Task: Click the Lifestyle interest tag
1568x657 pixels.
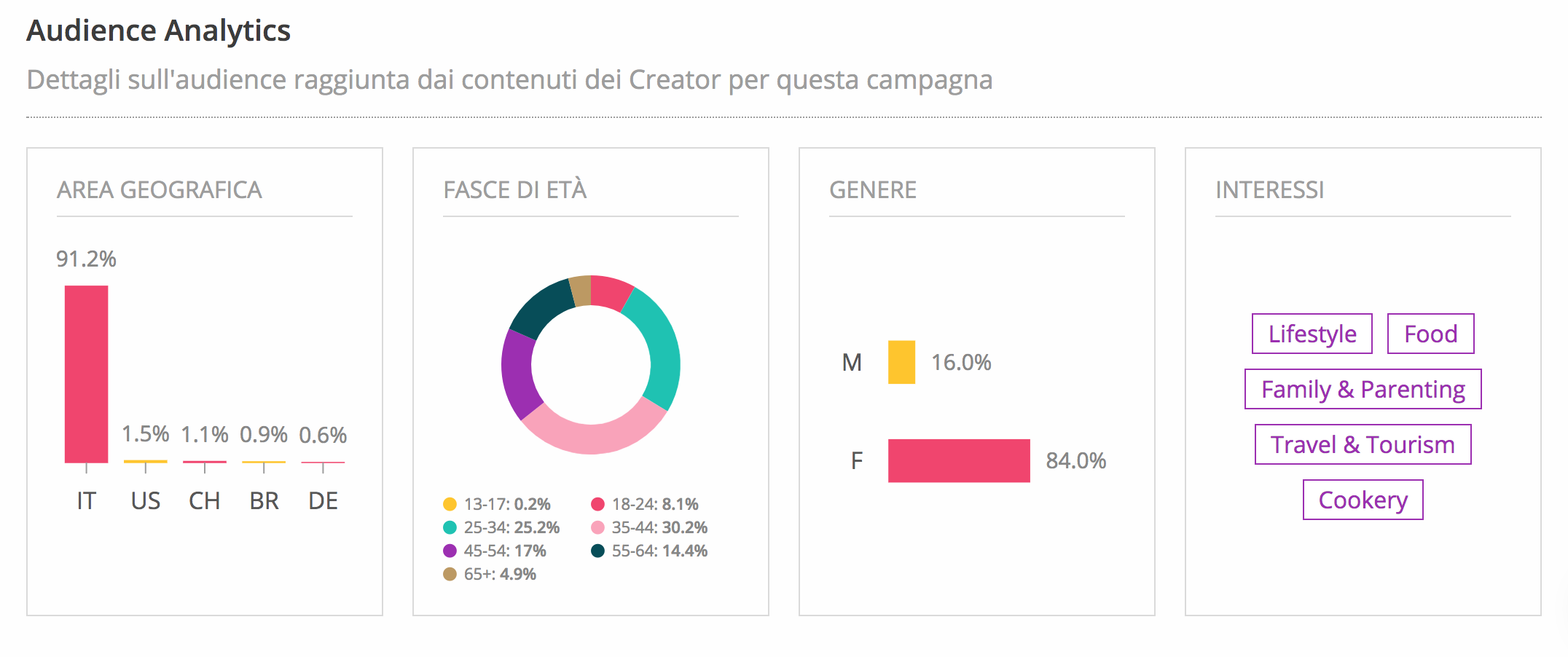Action: pyautogui.click(x=1312, y=334)
